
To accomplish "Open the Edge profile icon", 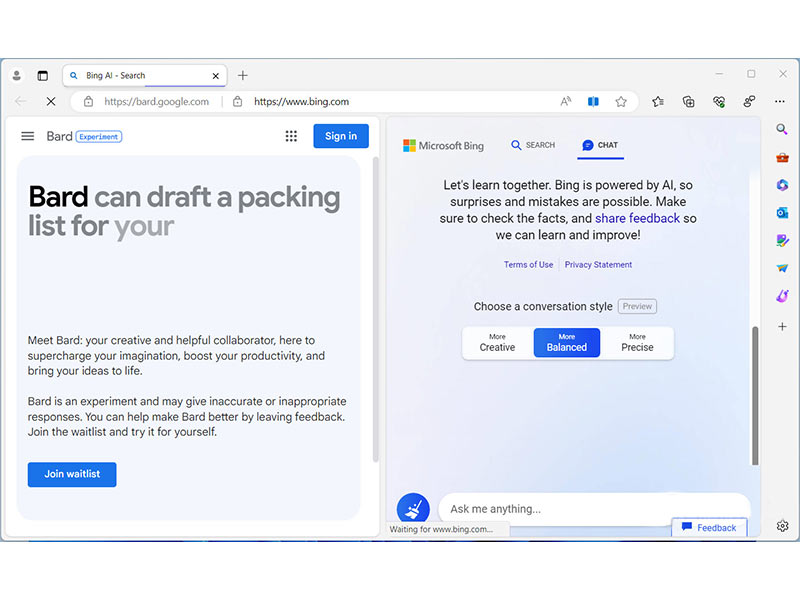I will [16, 76].
